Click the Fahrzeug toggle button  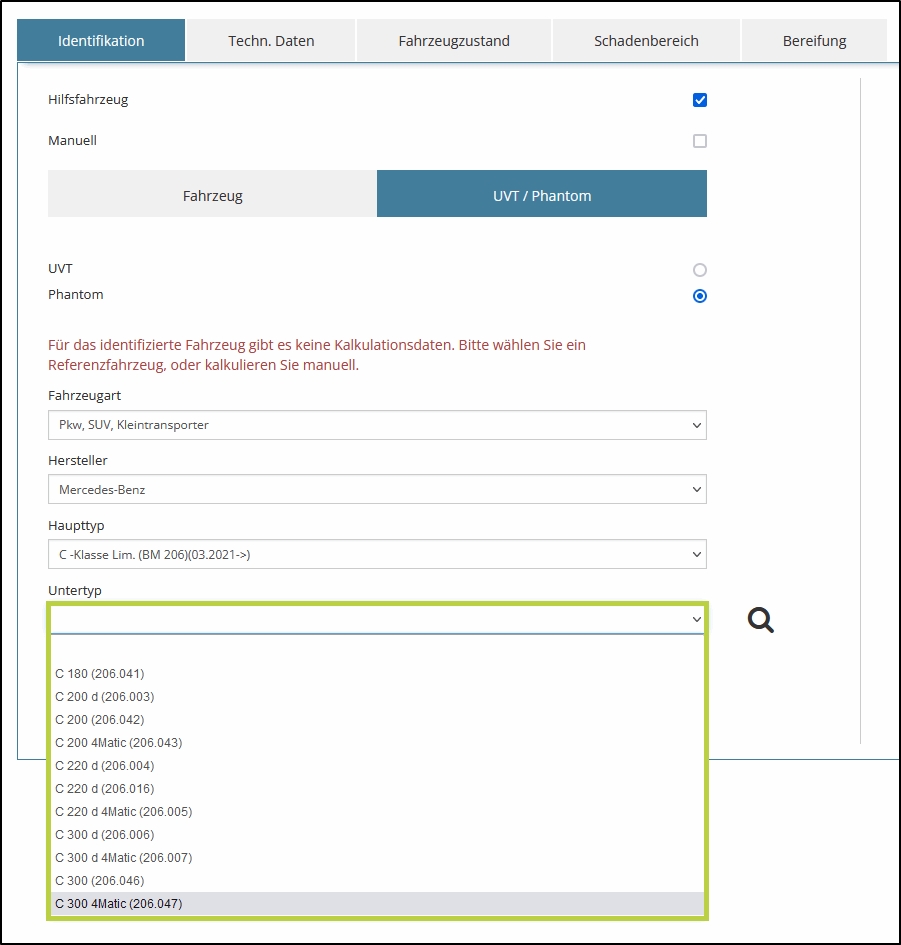[x=212, y=195]
